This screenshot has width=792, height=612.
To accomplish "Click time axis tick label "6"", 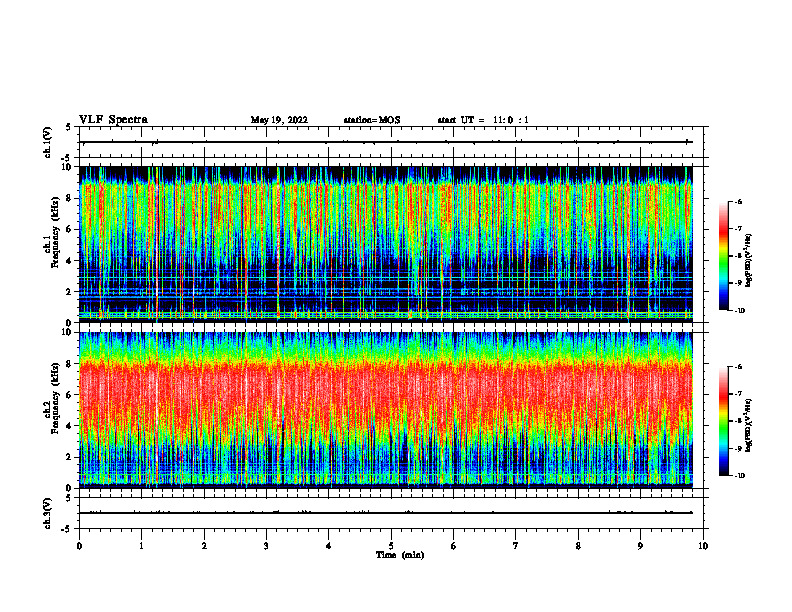I will (x=454, y=546).
